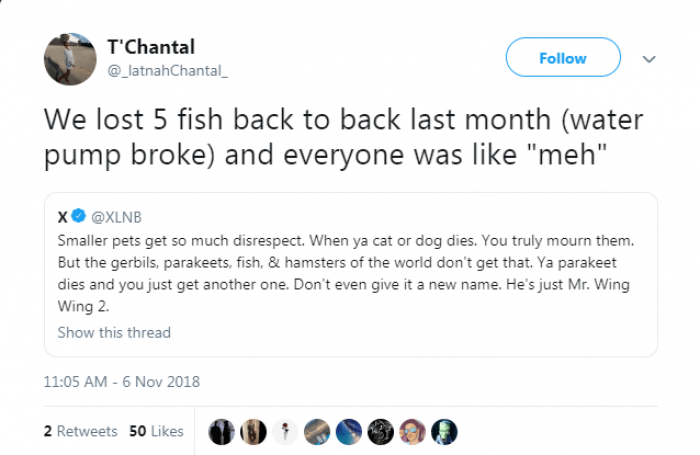Click T'Chantal's profile picture
Image resolution: width=700 pixels, height=455 pixels.
70,59
